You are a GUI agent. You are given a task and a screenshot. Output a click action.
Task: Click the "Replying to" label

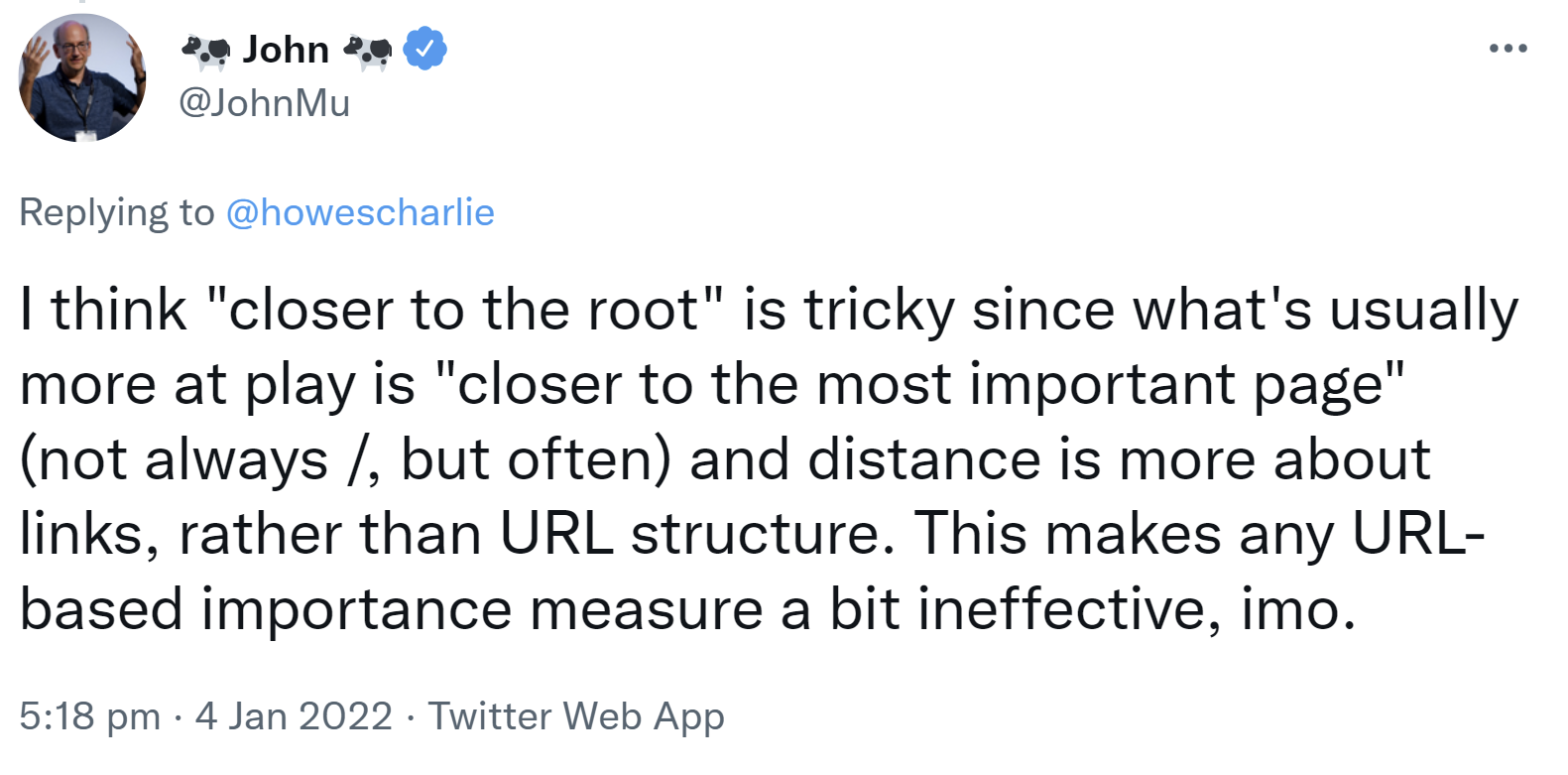pyautogui.click(x=116, y=212)
